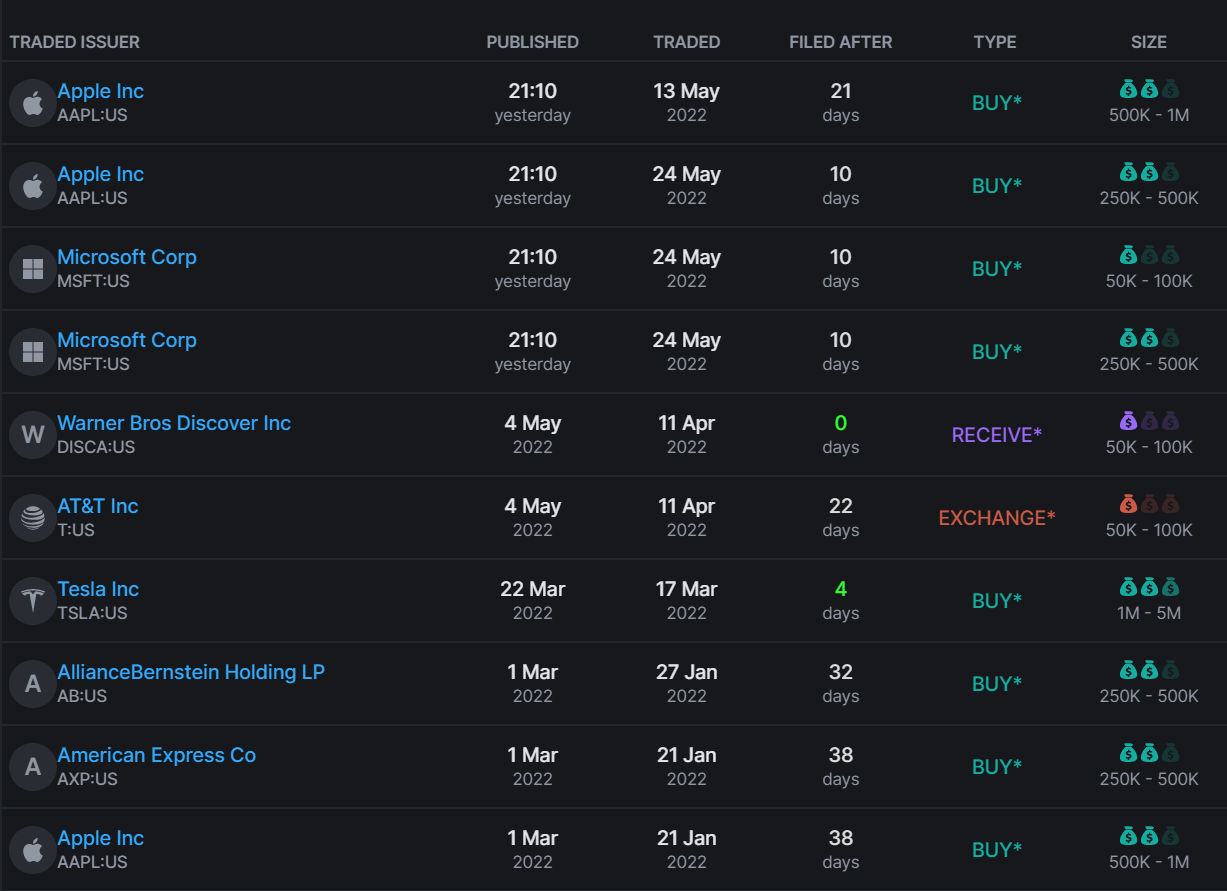
Task: Open the American Express Co link
Action: pos(156,755)
